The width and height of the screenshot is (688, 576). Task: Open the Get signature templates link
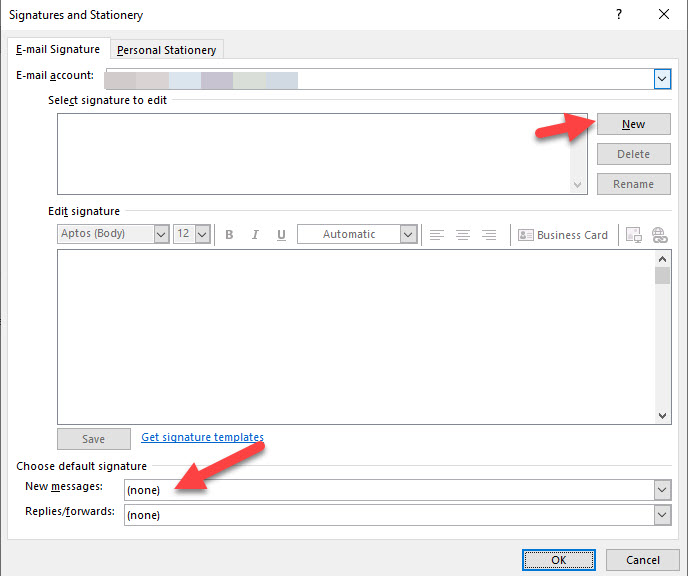click(202, 437)
